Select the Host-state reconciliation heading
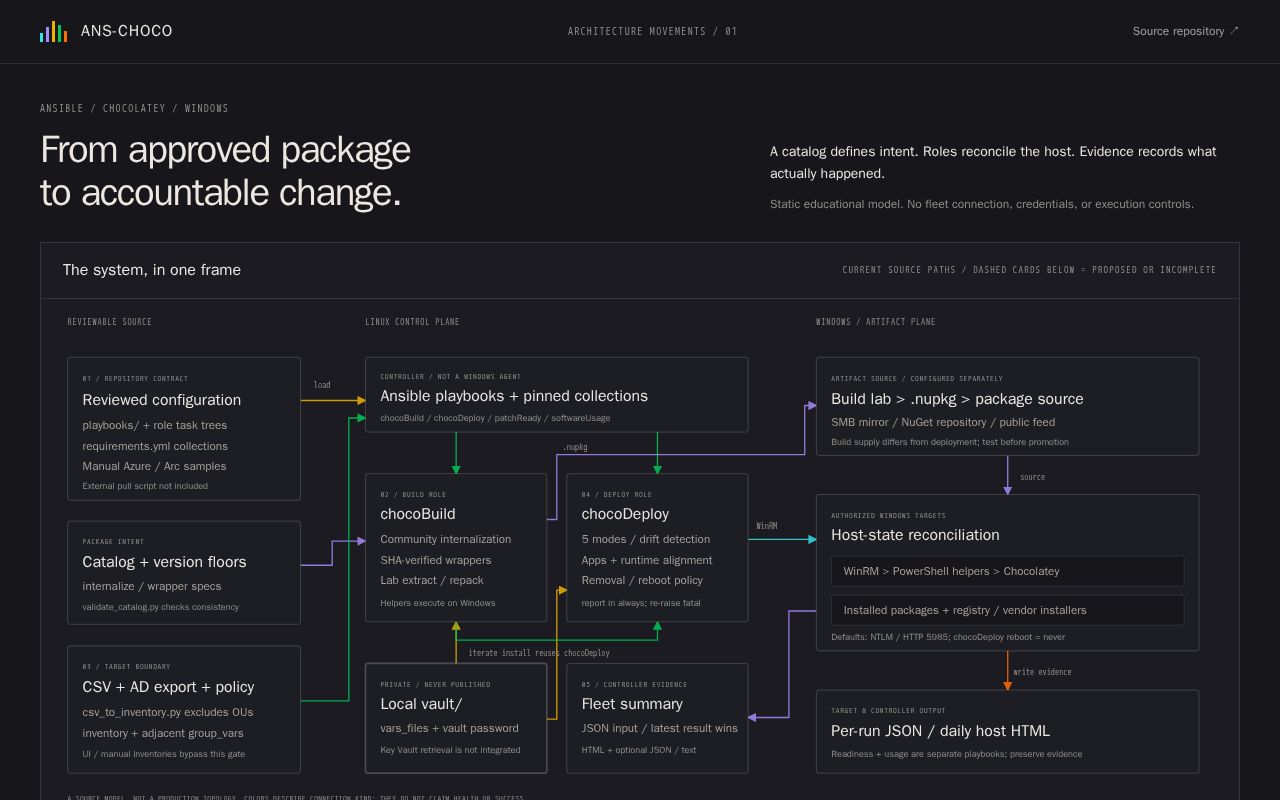 [915, 535]
